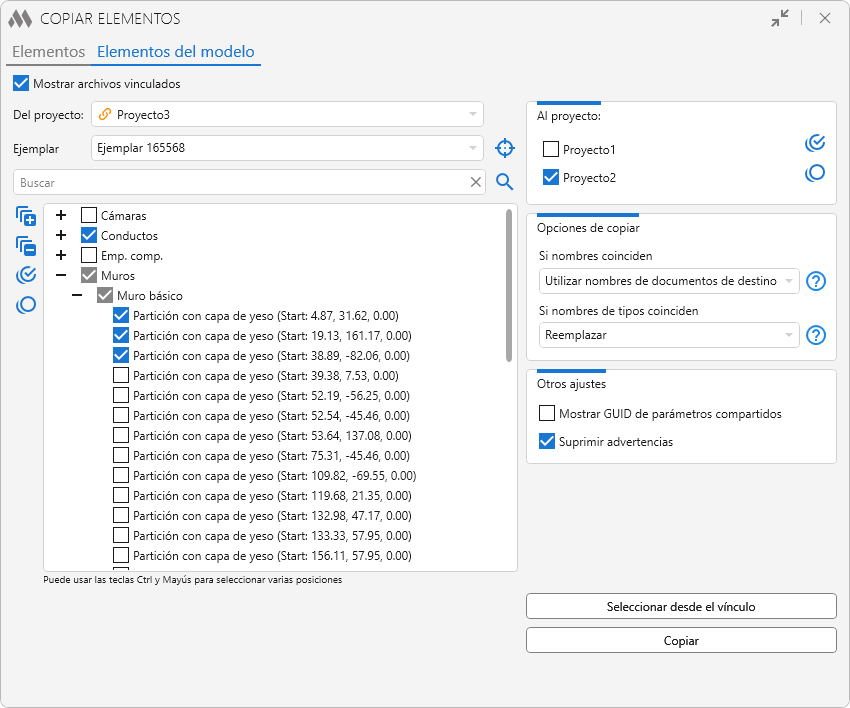Select all target projects icon
The width and height of the screenshot is (850, 708).
[815, 143]
